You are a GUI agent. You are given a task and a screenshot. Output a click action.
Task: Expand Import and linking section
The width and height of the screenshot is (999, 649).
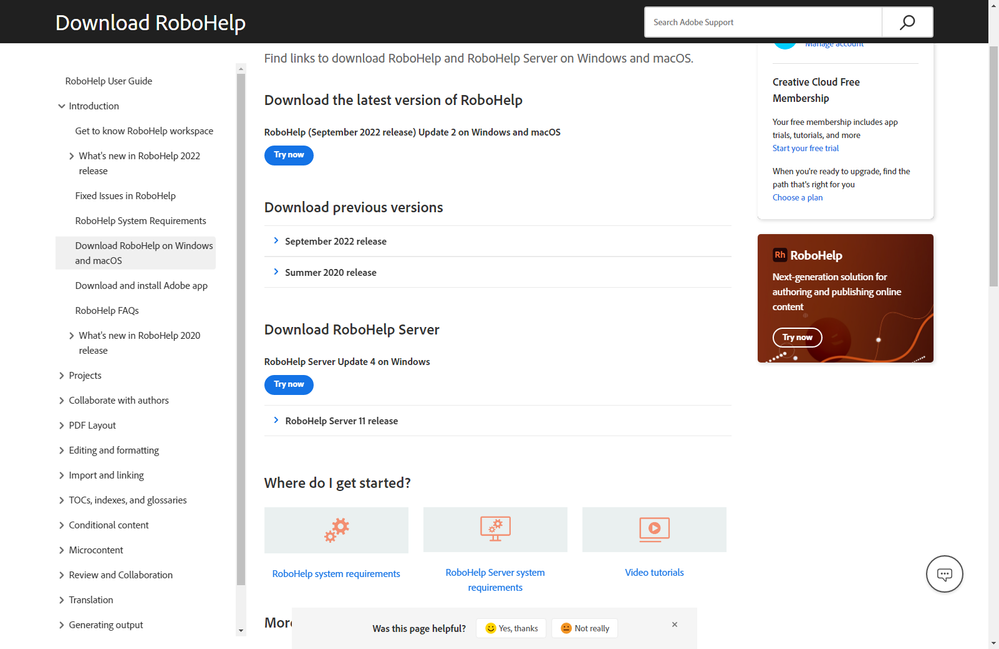pos(62,476)
